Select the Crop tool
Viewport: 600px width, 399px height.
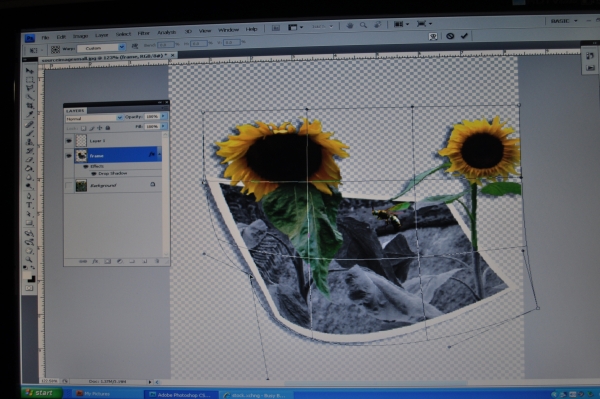point(29,106)
